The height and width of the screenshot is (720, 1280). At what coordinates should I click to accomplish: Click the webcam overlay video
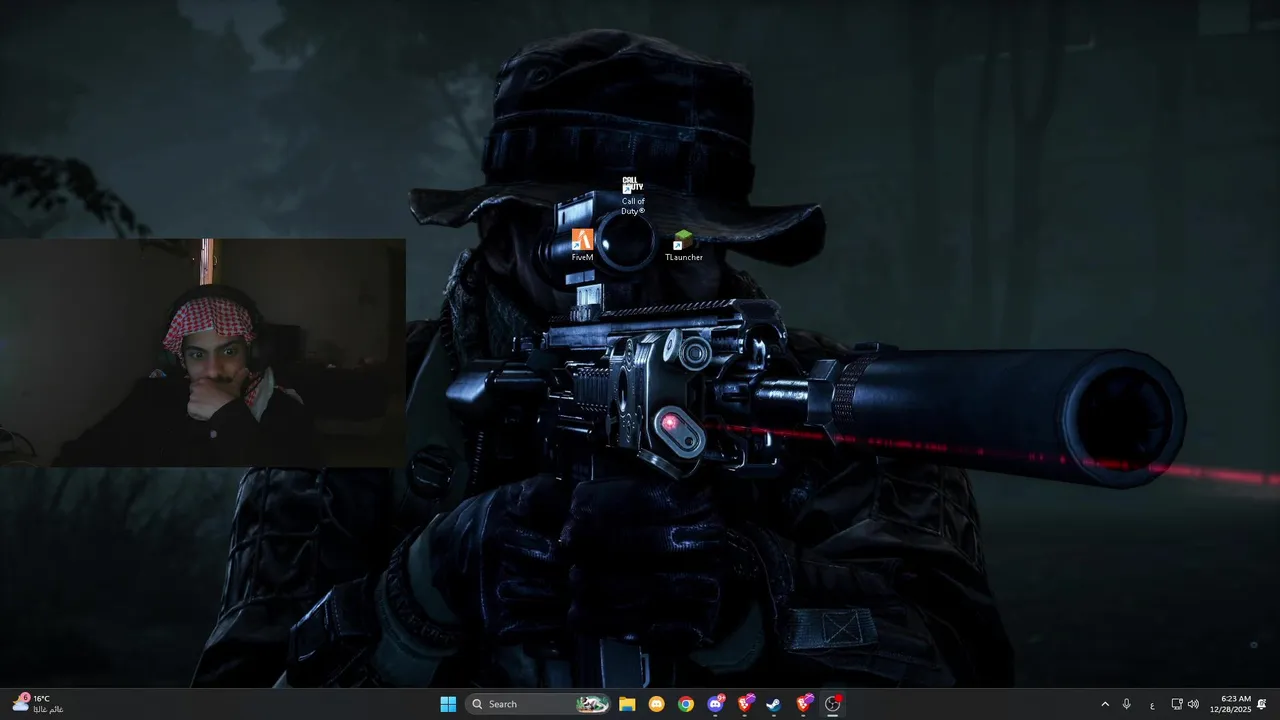click(x=203, y=352)
